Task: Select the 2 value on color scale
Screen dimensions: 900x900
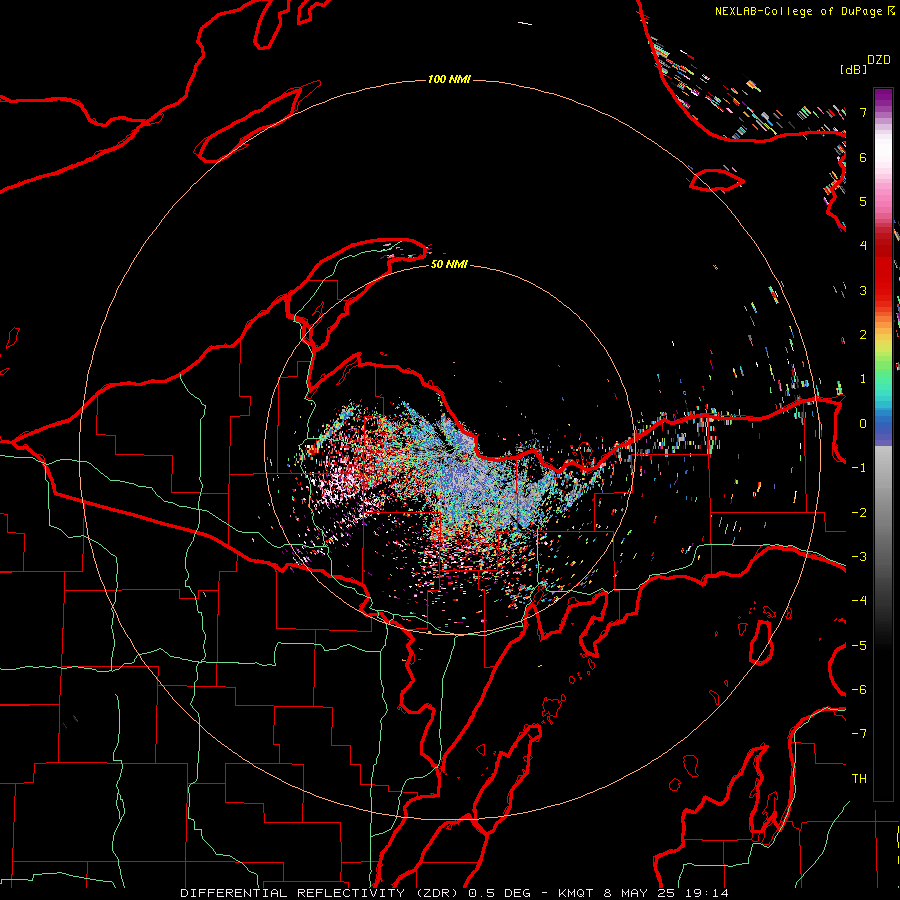Action: coord(863,335)
